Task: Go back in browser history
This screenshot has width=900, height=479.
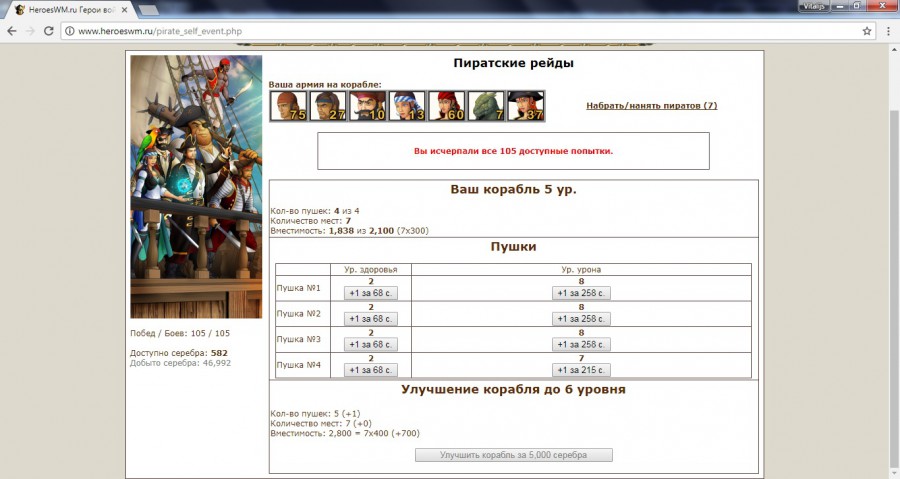Action: click(12, 31)
